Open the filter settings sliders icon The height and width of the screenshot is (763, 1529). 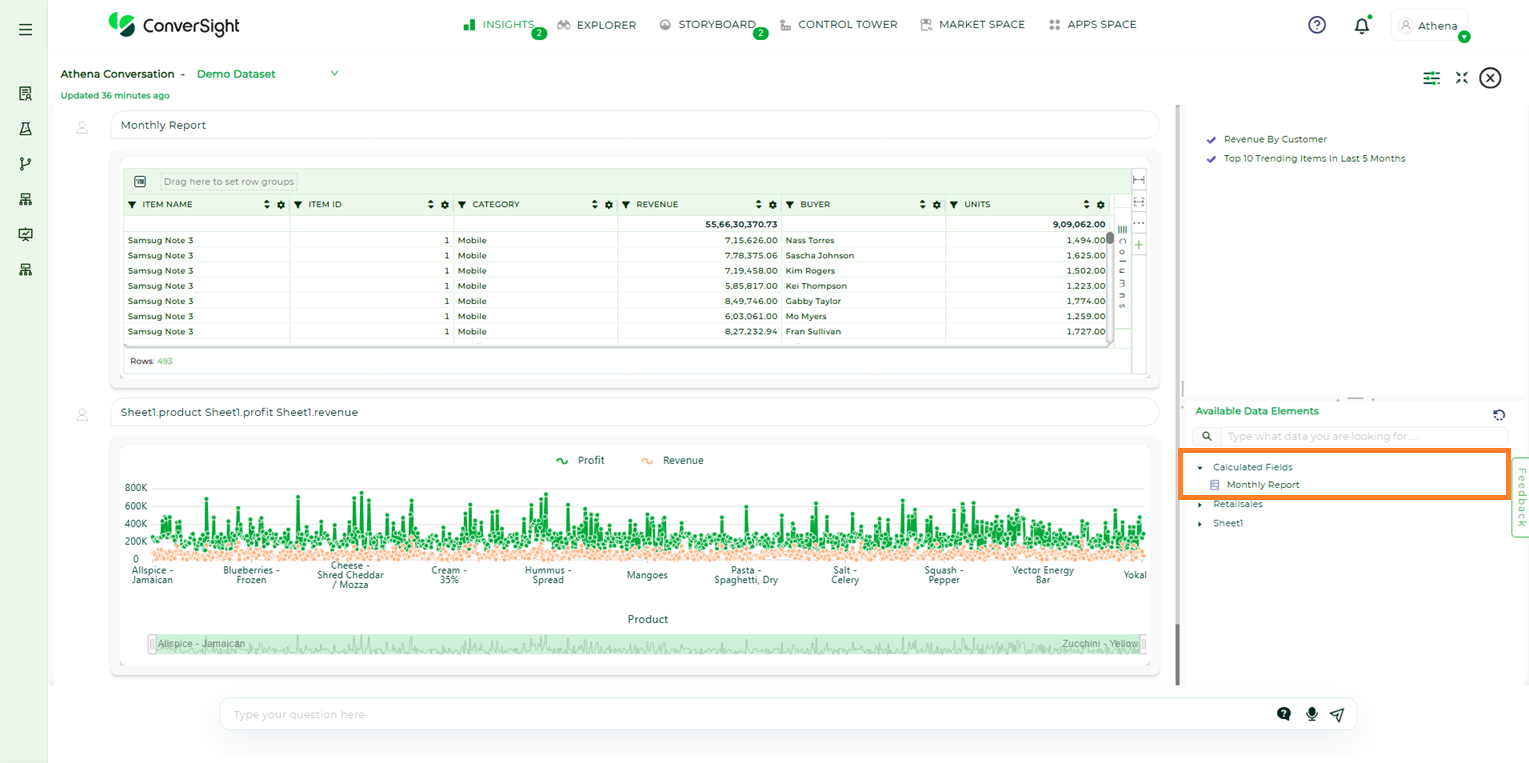1432,78
